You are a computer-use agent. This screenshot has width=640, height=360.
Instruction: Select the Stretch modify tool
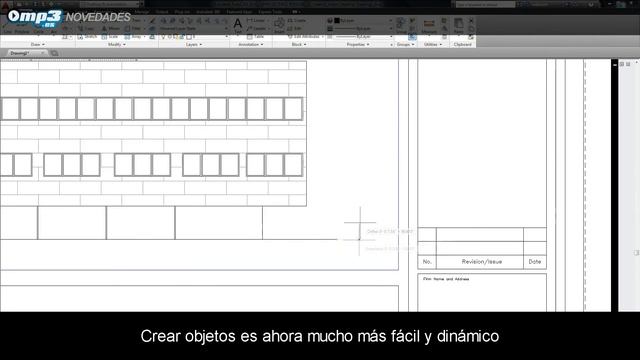(87, 37)
